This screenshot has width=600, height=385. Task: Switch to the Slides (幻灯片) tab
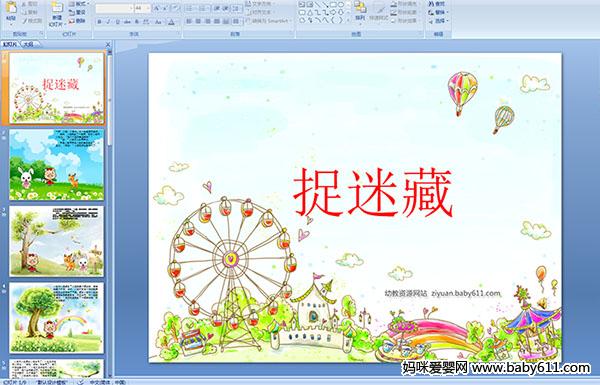coord(10,44)
